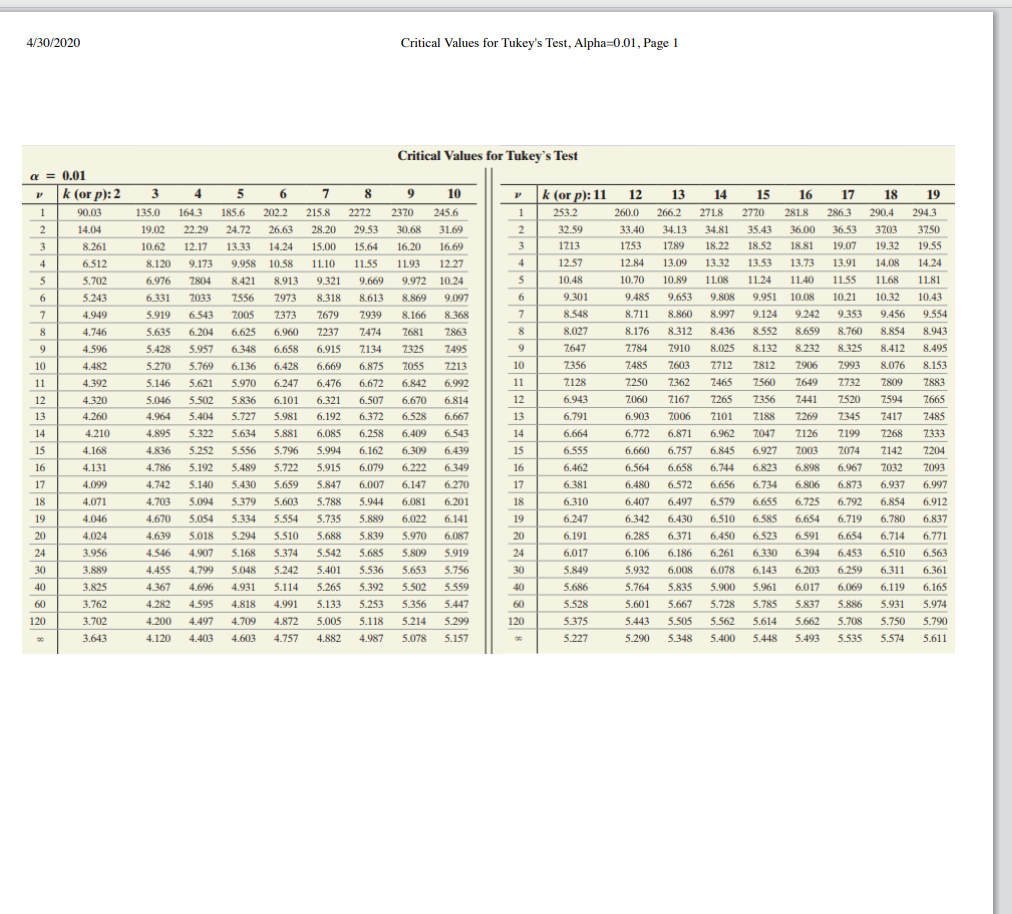1012x914 pixels.
Task: Click the cell value 5.348
Action: (x=680, y=638)
